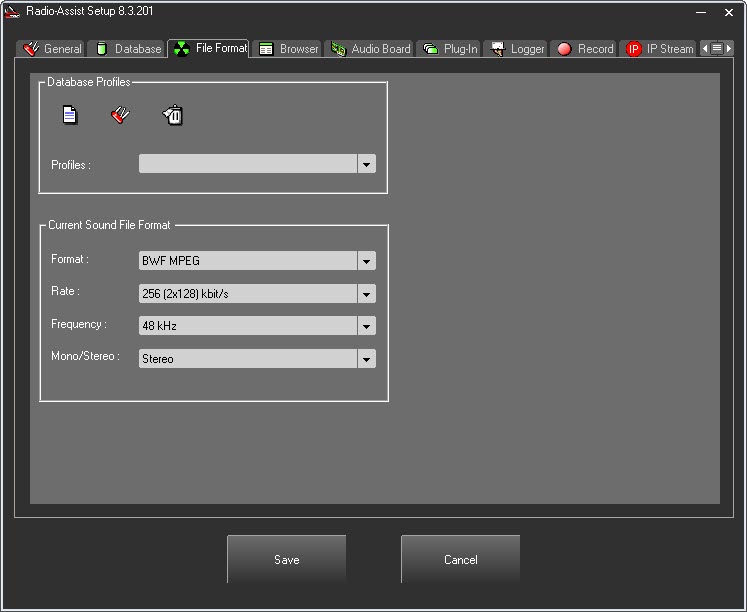The width and height of the screenshot is (747, 612).
Task: Expand the Mono/Stereo dropdown
Action: pyautogui.click(x=366, y=359)
